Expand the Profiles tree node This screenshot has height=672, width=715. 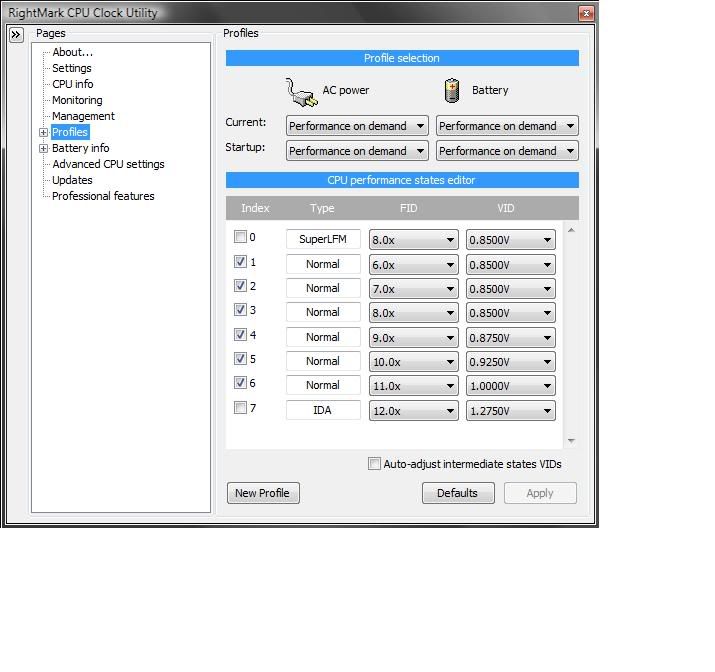pyautogui.click(x=43, y=133)
